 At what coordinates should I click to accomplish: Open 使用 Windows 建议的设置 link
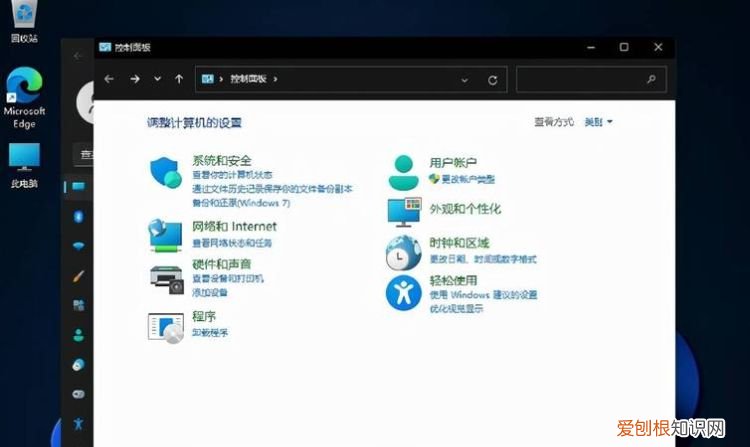click(483, 294)
